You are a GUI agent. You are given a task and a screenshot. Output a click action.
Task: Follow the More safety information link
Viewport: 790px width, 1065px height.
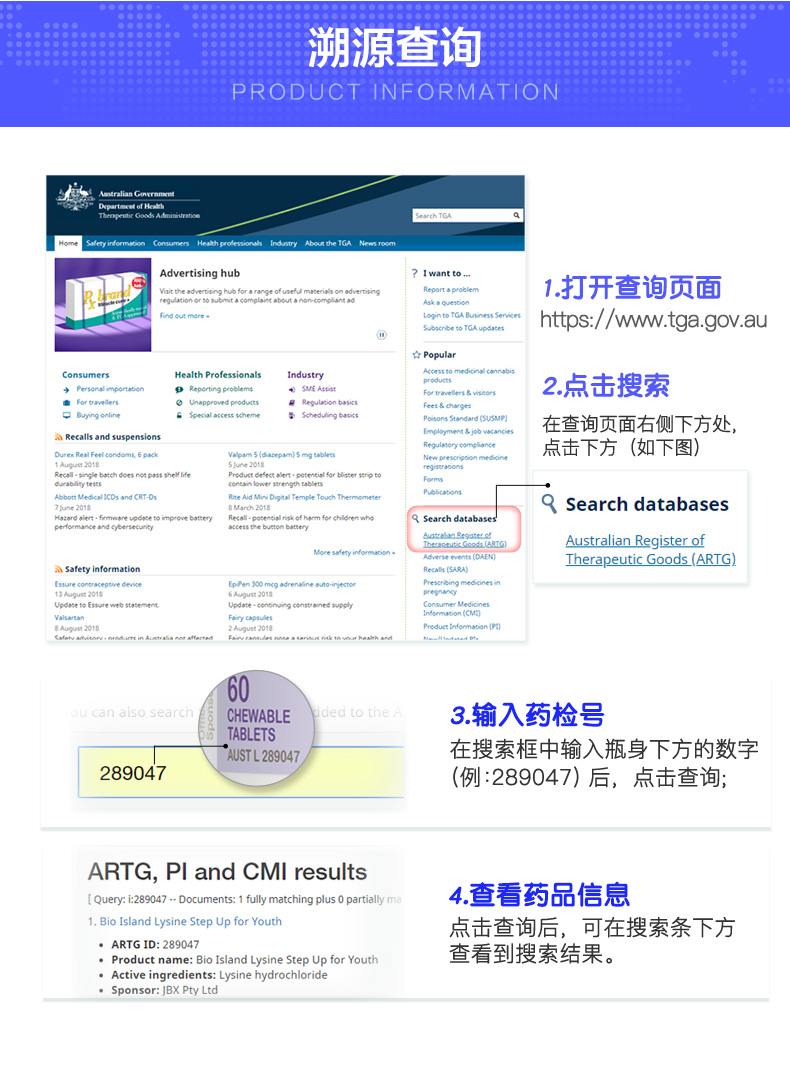[354, 553]
